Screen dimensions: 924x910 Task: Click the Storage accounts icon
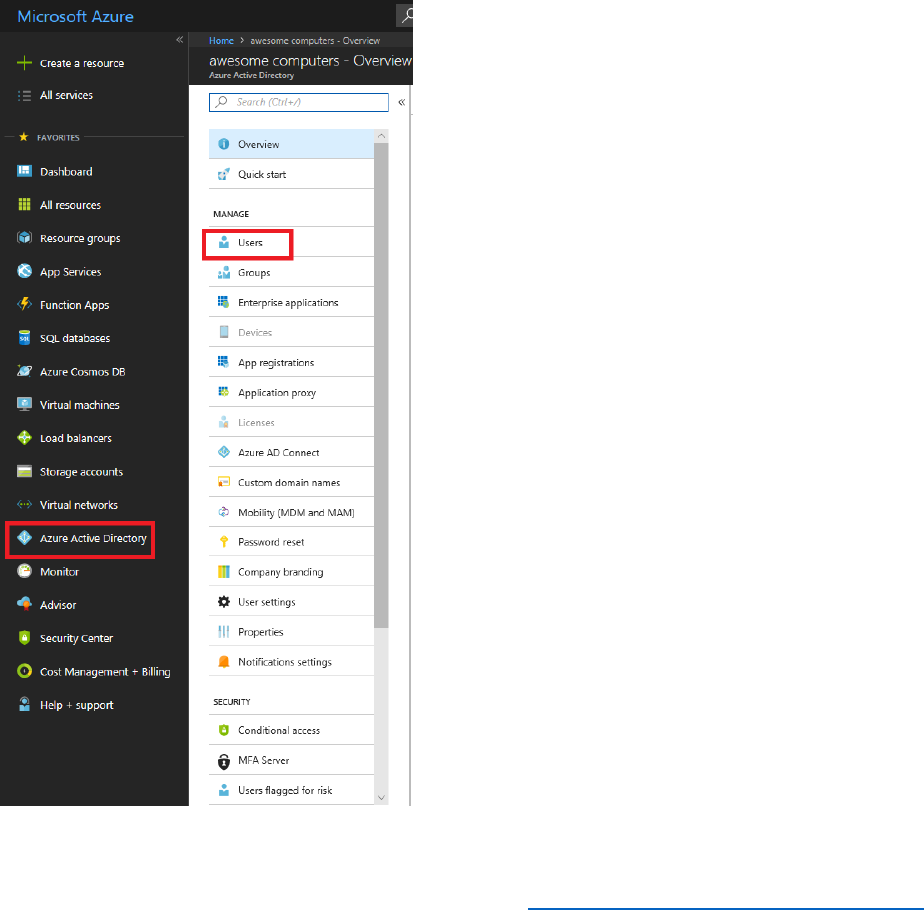pyautogui.click(x=24, y=472)
